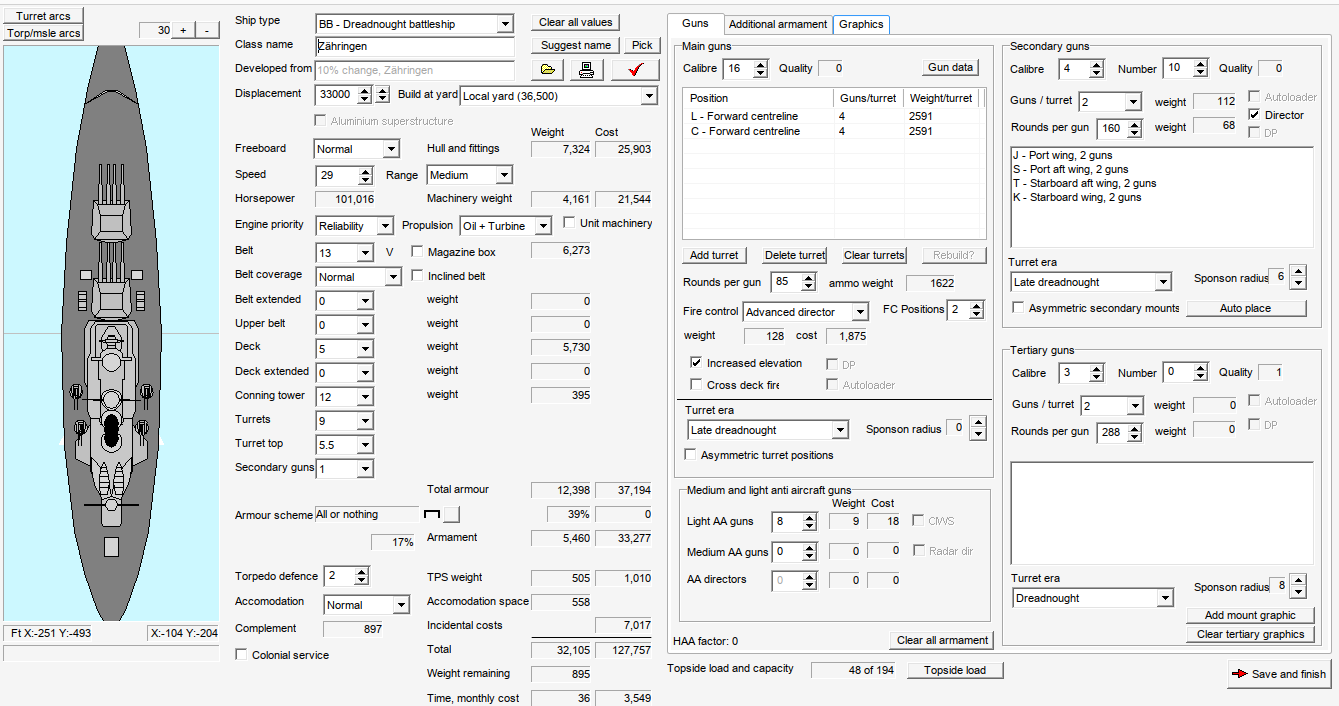Increase FC Positions with up arrow

tap(976, 305)
